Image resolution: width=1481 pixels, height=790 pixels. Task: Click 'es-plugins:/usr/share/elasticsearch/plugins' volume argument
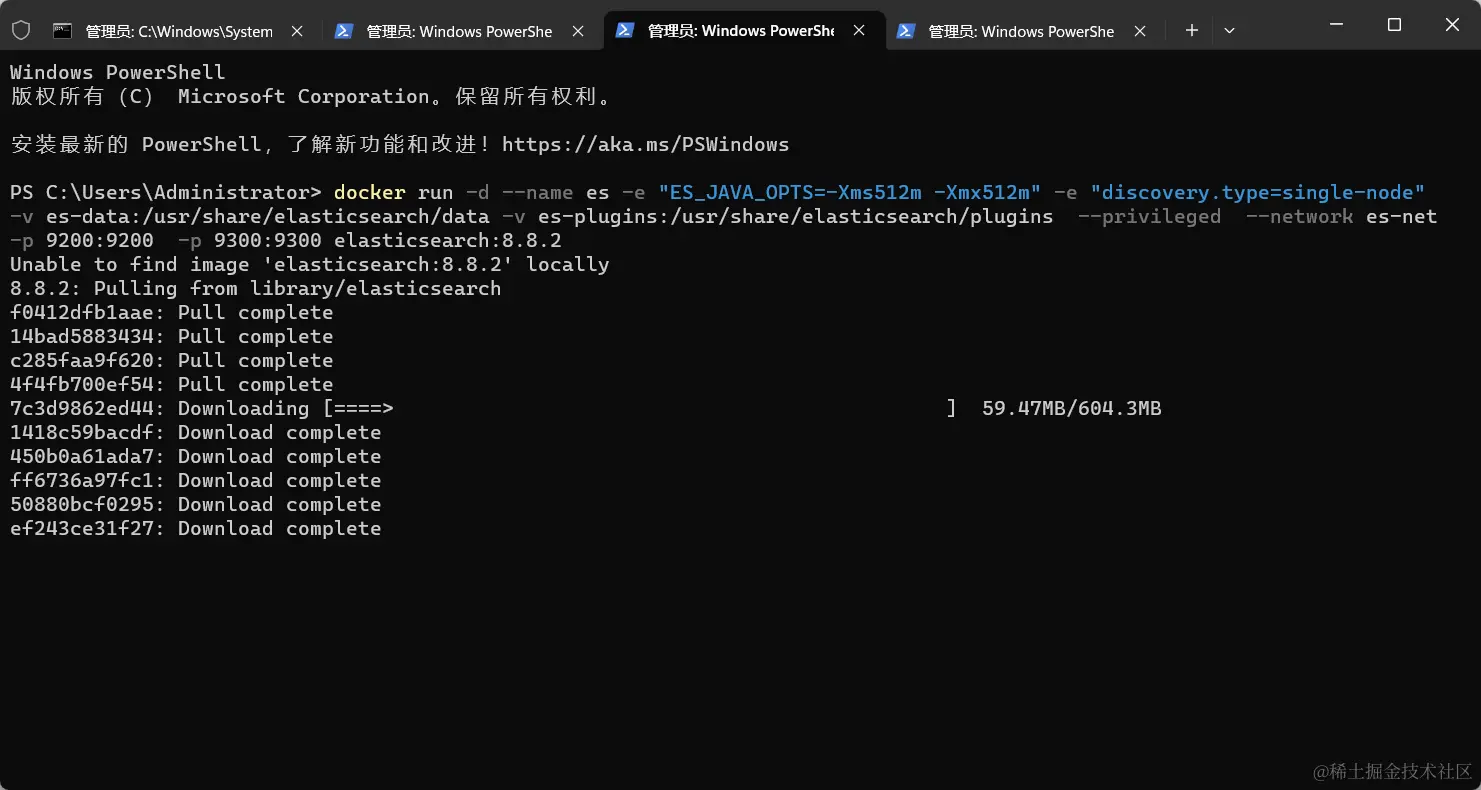click(x=796, y=216)
